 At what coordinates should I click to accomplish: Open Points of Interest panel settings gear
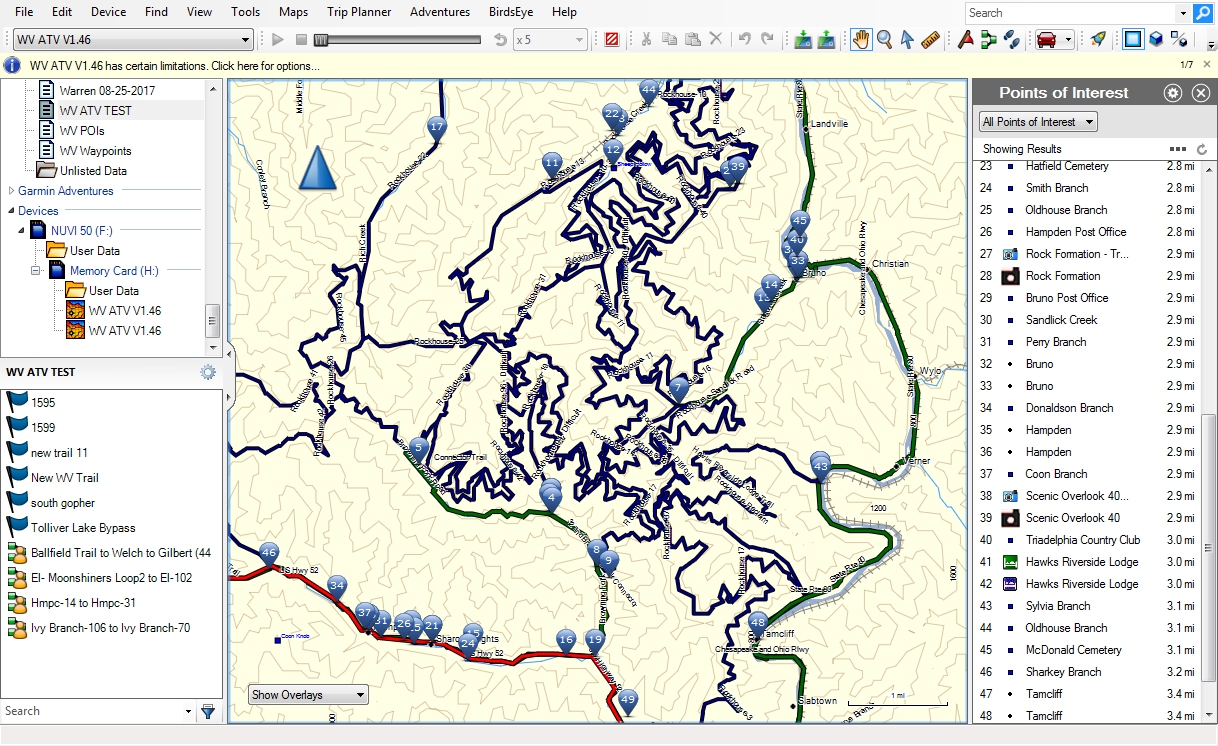click(x=1170, y=92)
